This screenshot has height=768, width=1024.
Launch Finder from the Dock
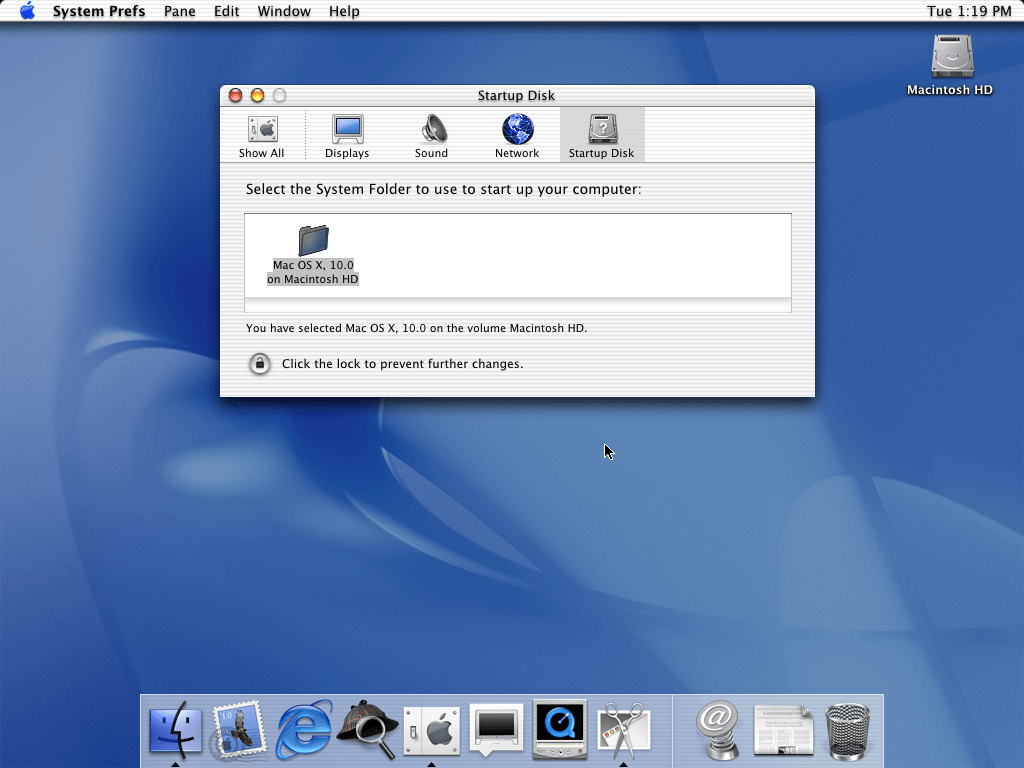coord(175,729)
